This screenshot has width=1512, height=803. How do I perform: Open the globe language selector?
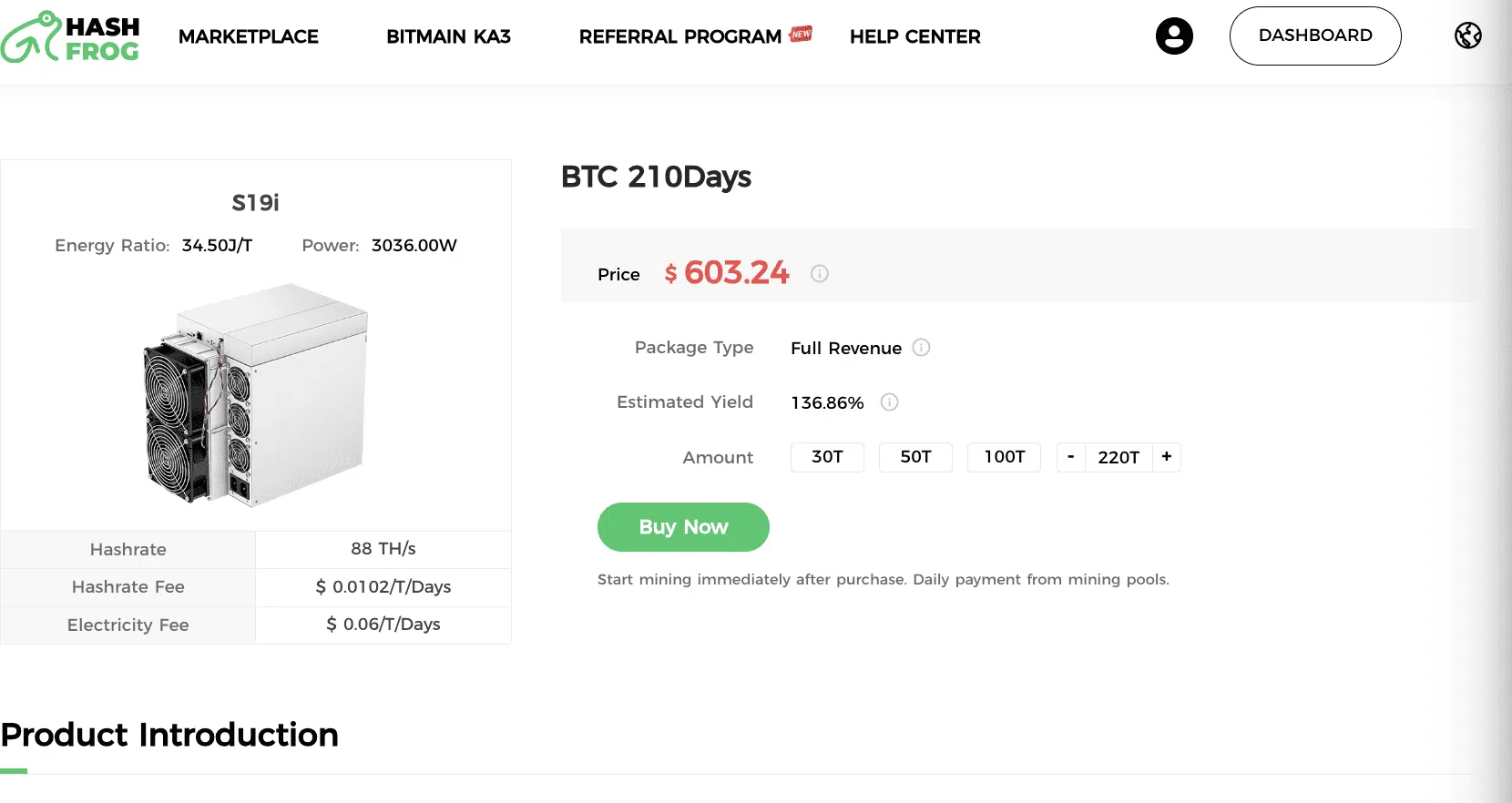pos(1467,36)
